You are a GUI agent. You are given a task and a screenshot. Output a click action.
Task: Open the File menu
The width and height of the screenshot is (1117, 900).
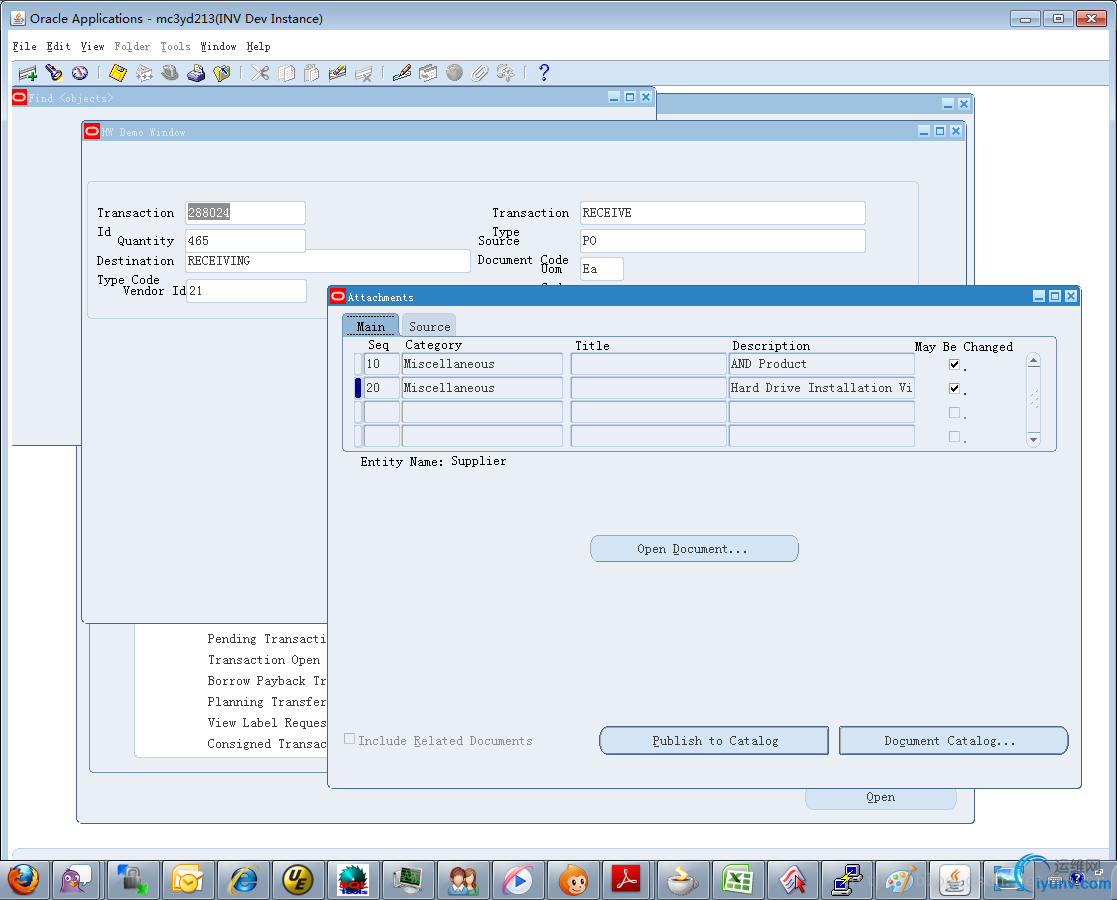point(24,46)
